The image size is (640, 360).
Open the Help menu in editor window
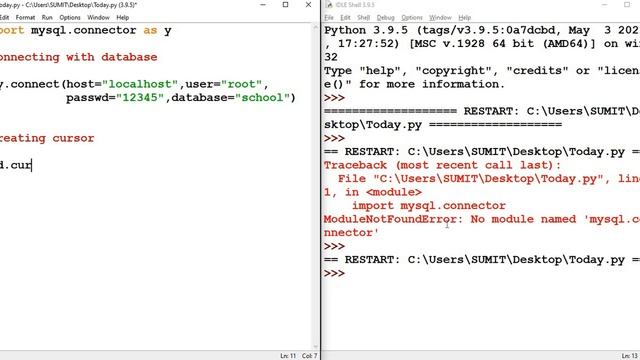[x=122, y=18]
